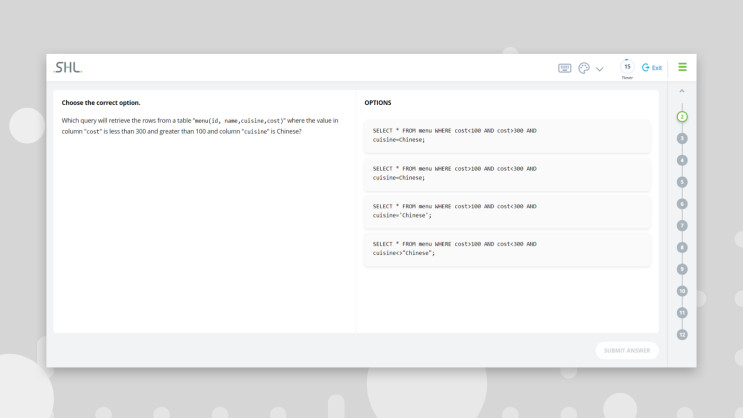
Task: Click the SHL logo
Action: (68, 68)
